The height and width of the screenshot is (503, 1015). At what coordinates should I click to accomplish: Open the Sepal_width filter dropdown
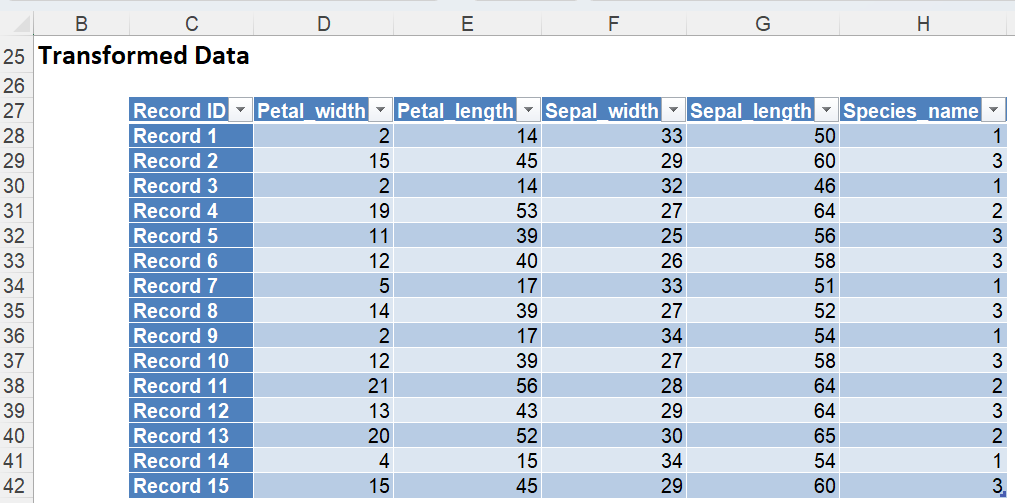pos(674,111)
